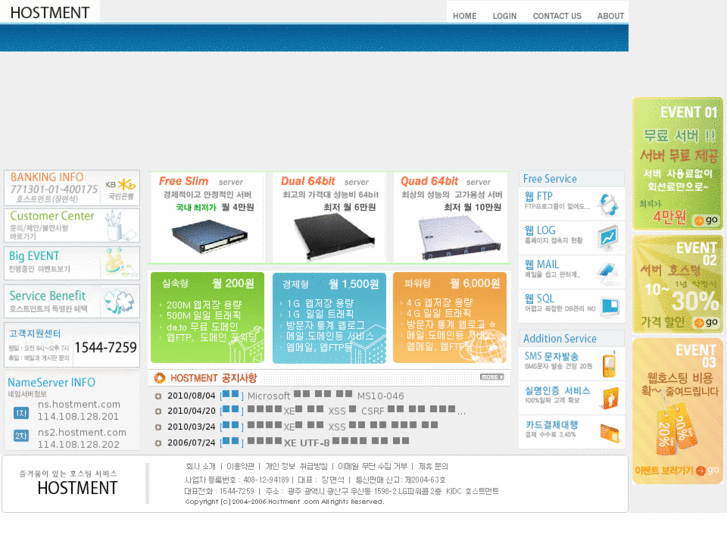Open the EVENT 01 free server banner
Image resolution: width=727 pixels, height=545 pixels.
[677, 163]
